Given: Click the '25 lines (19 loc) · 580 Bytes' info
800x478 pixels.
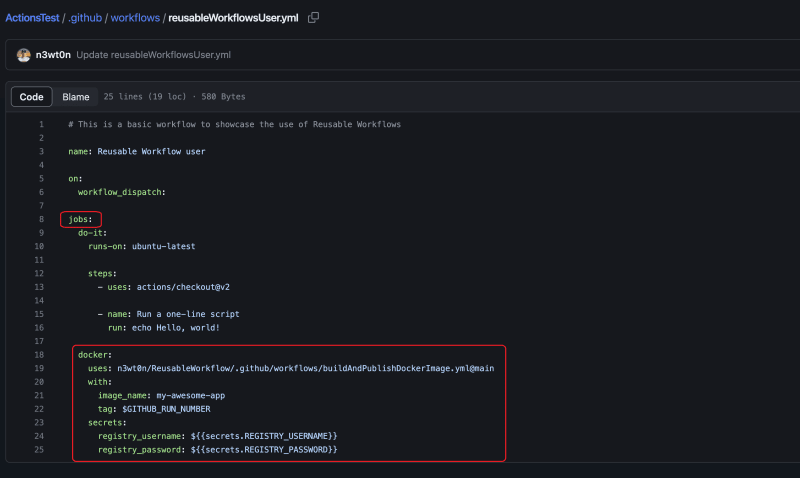Looking at the screenshot, I should (174, 96).
